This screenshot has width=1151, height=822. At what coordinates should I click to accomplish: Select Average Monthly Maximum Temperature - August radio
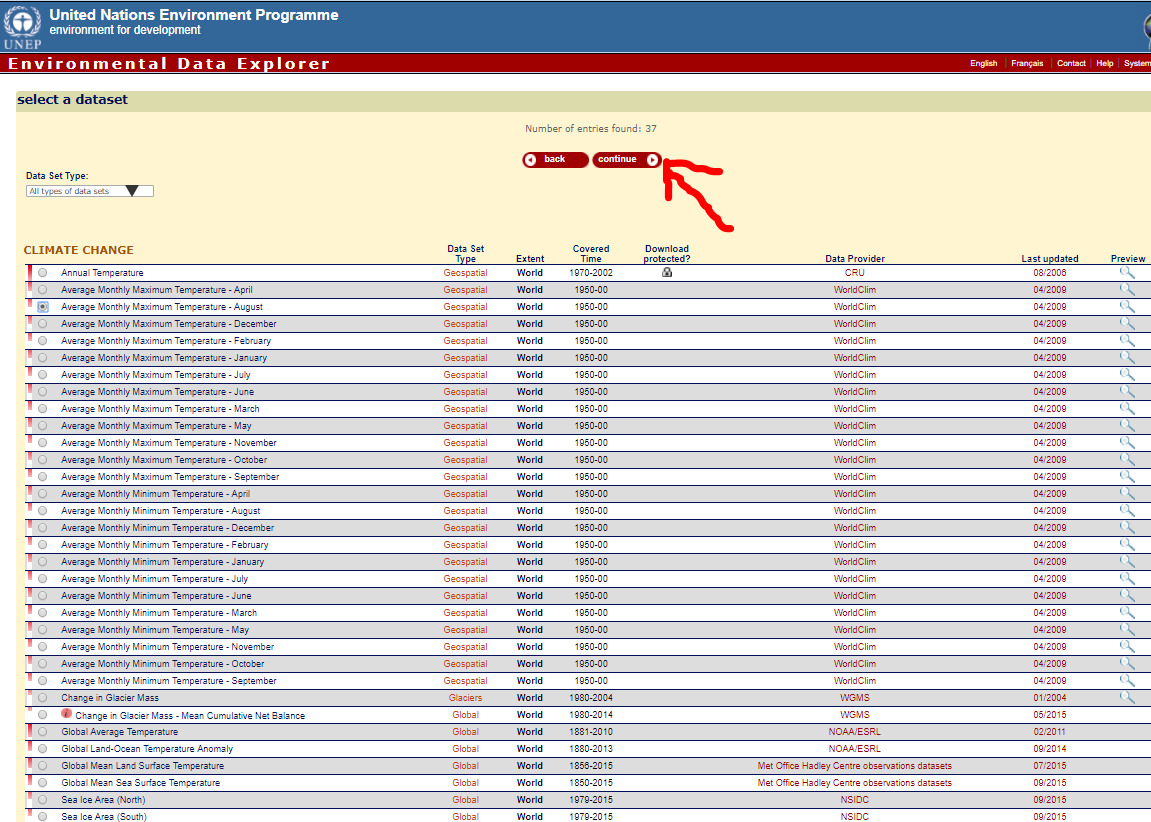click(x=43, y=307)
